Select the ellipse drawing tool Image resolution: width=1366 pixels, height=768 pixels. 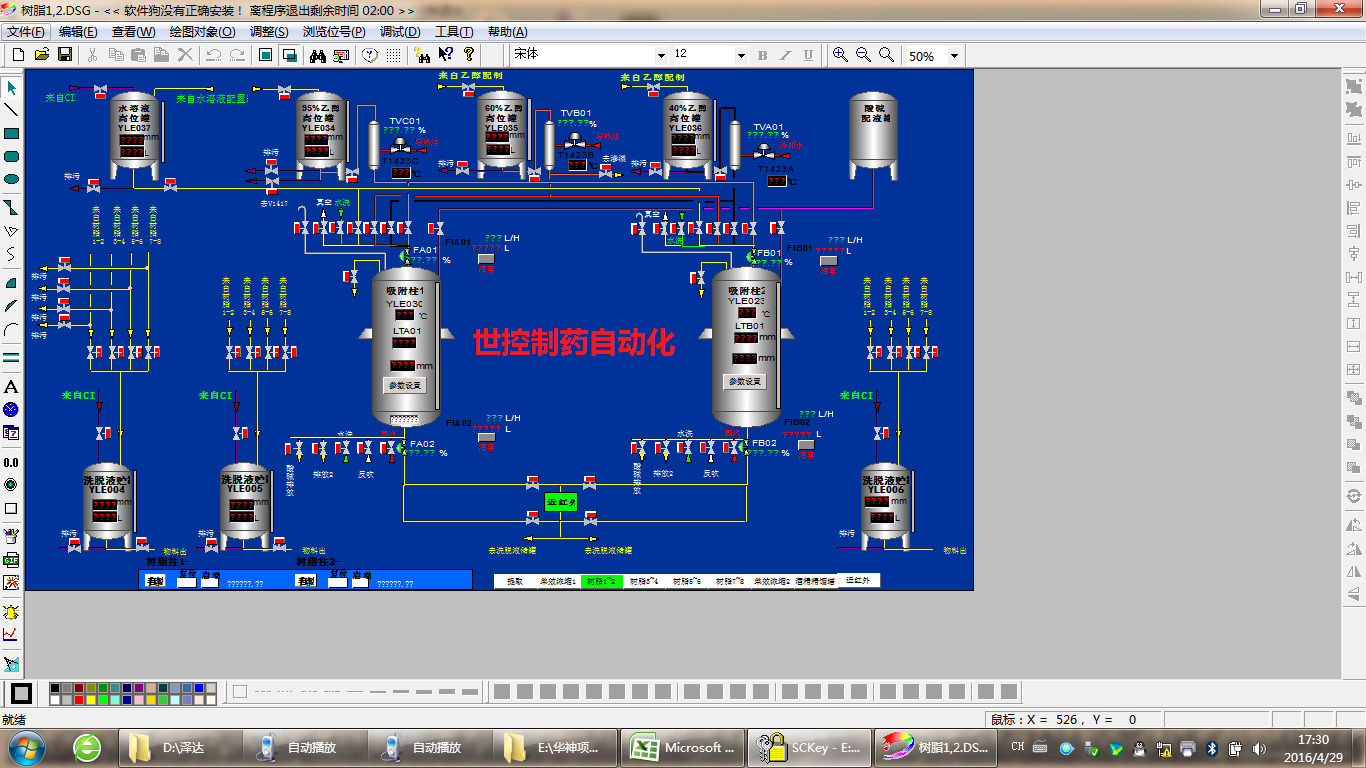tap(12, 179)
